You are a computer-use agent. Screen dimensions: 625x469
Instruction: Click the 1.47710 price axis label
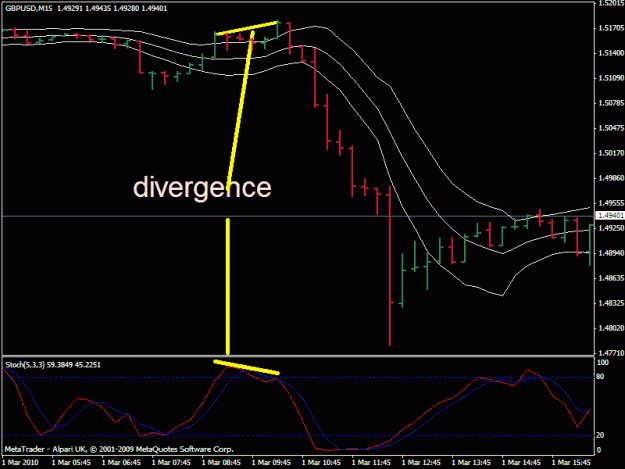click(x=611, y=353)
